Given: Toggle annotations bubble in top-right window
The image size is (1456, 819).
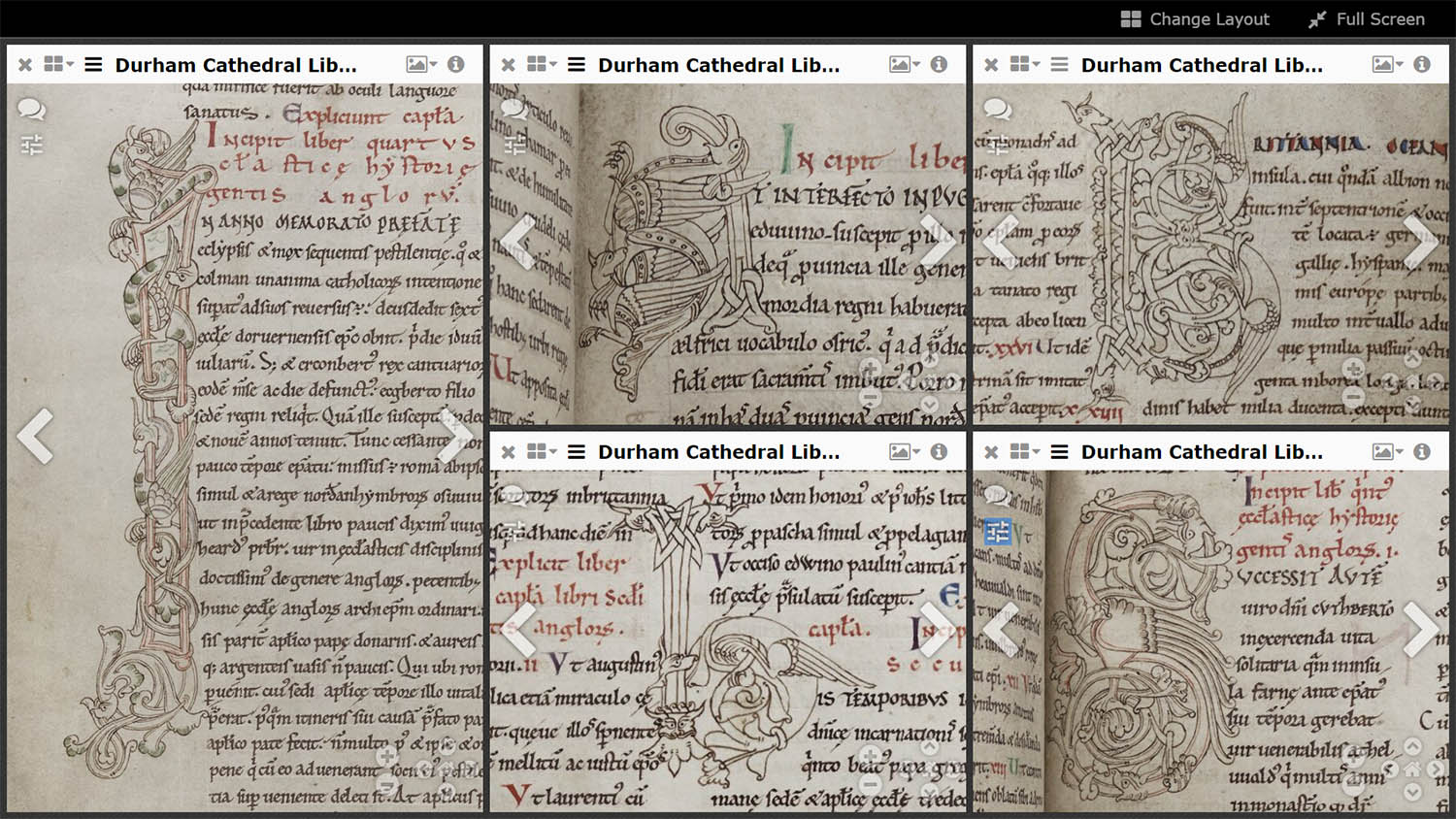Looking at the screenshot, I should [x=998, y=109].
